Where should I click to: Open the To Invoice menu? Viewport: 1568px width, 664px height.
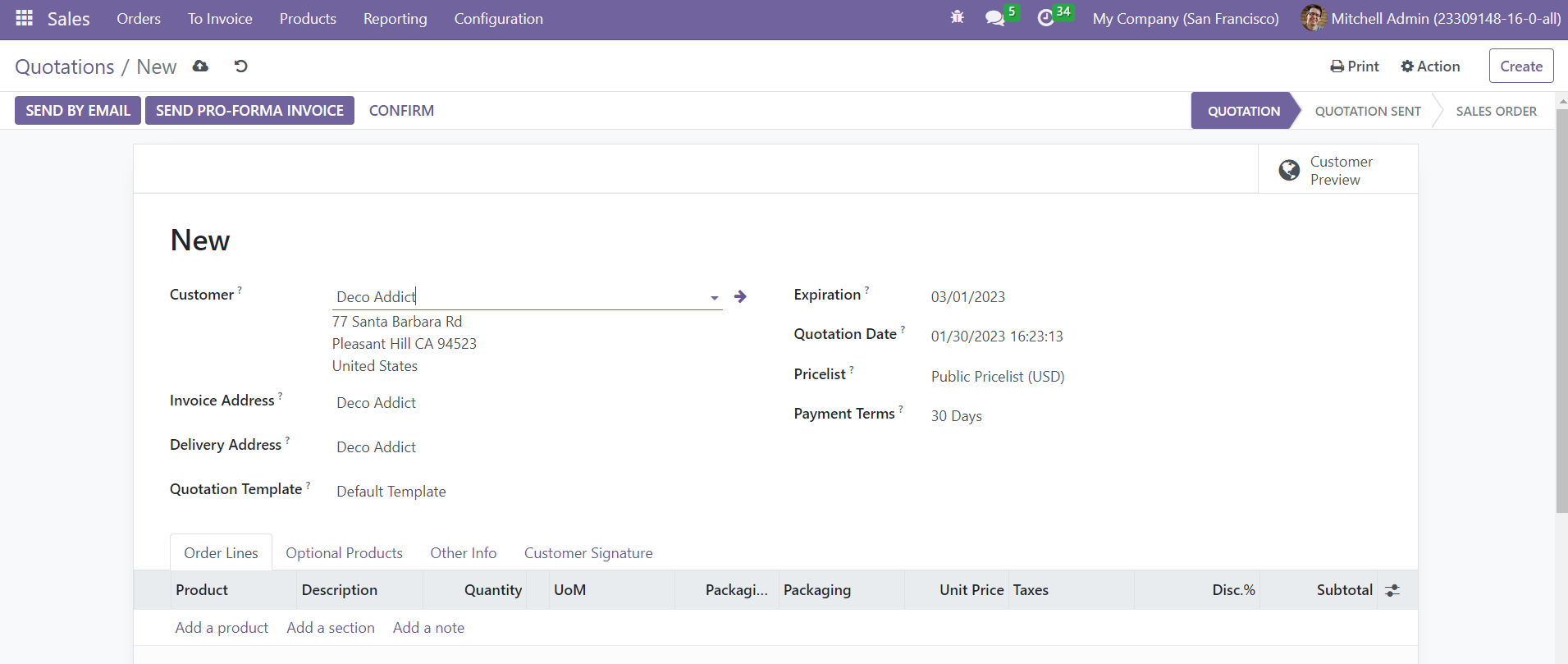[220, 18]
